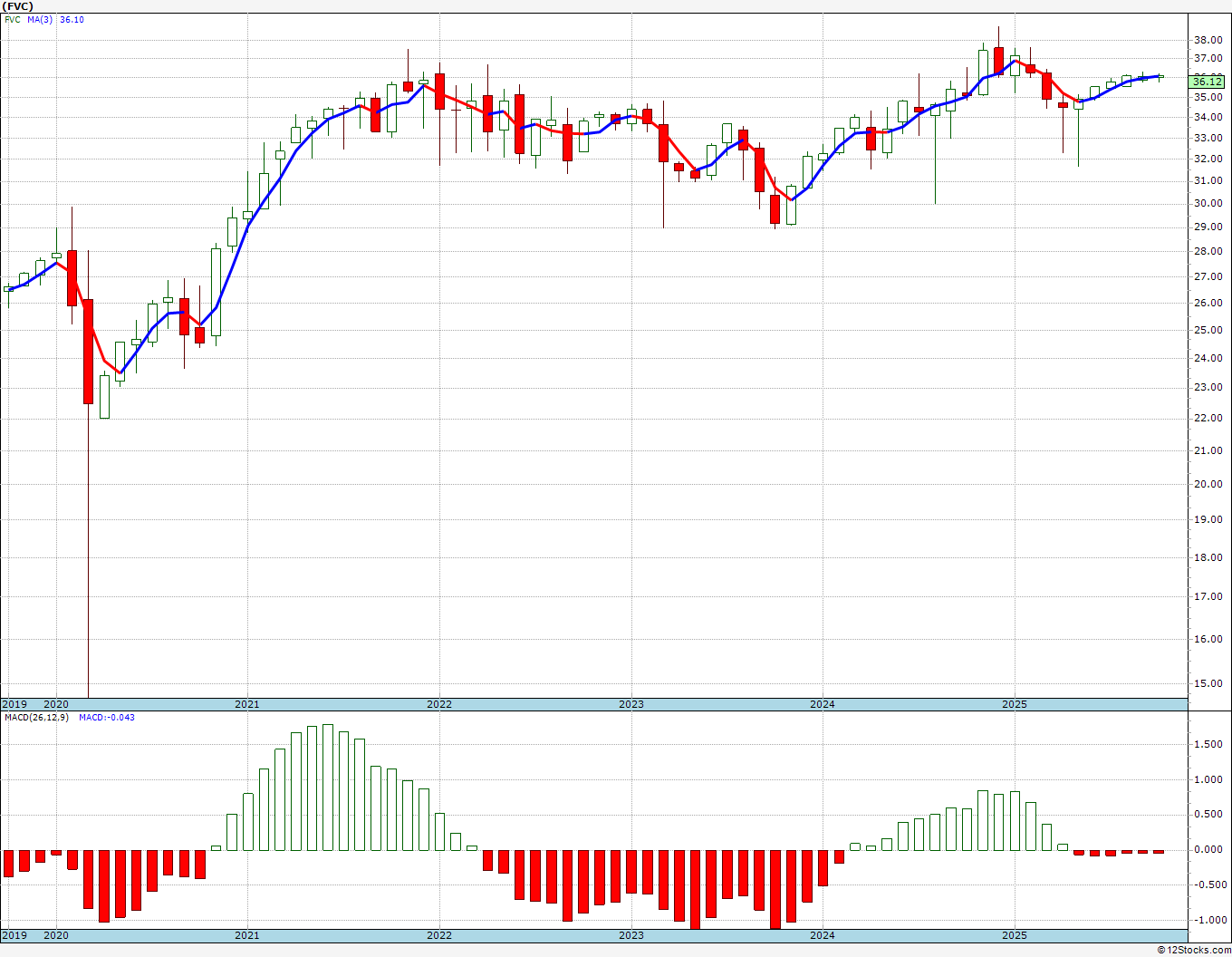Select 2024 on the price chart time axis

tap(823, 704)
